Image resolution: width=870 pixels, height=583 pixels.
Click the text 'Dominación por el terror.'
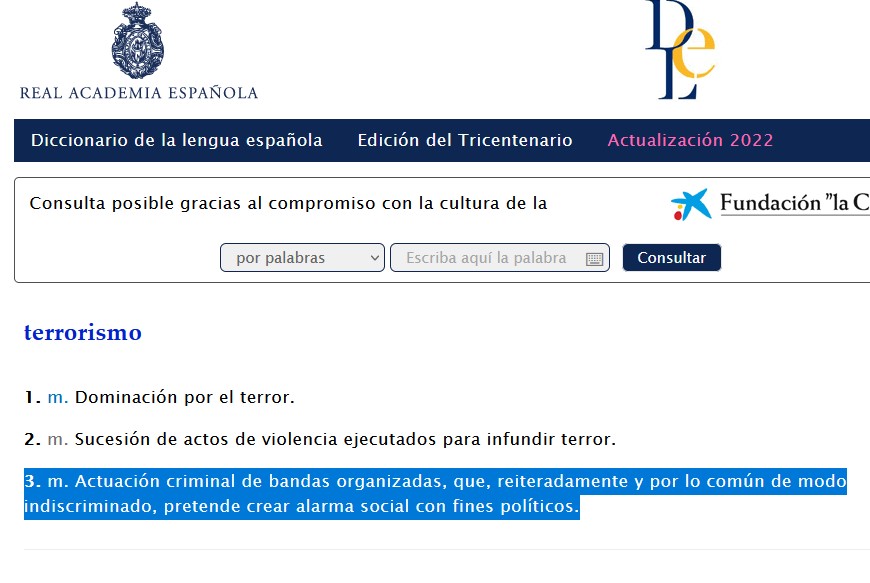(185, 397)
